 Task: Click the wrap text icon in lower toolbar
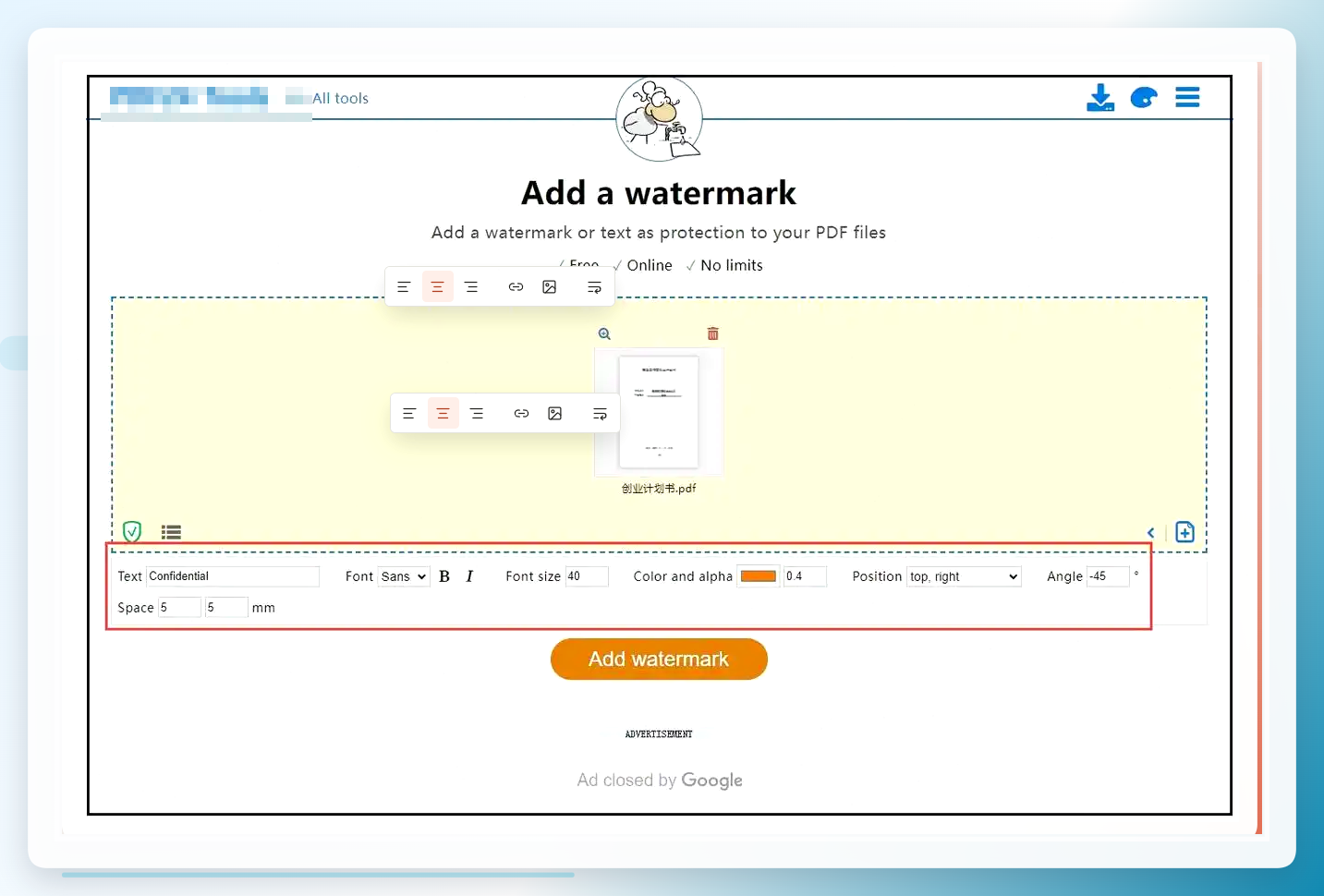[600, 414]
